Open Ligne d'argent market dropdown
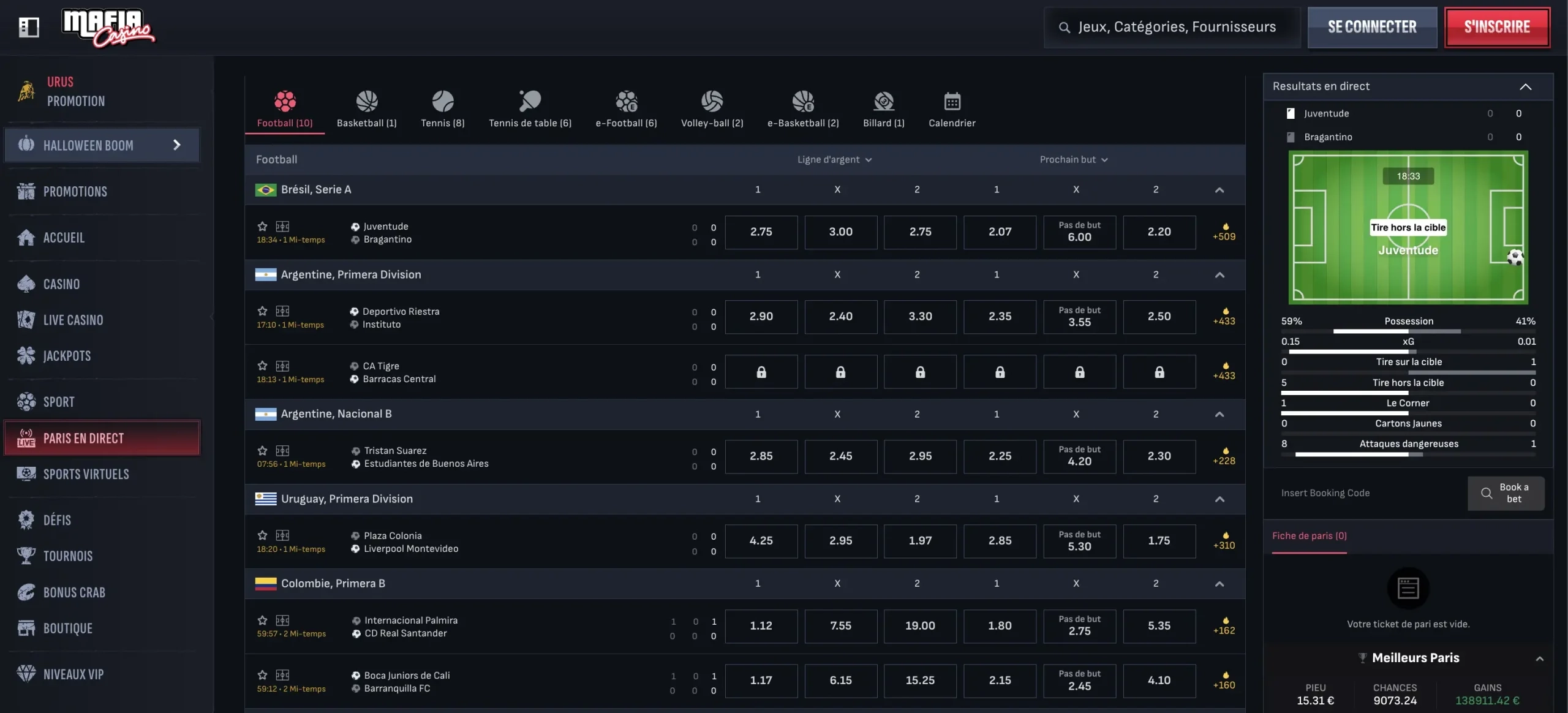 click(834, 159)
